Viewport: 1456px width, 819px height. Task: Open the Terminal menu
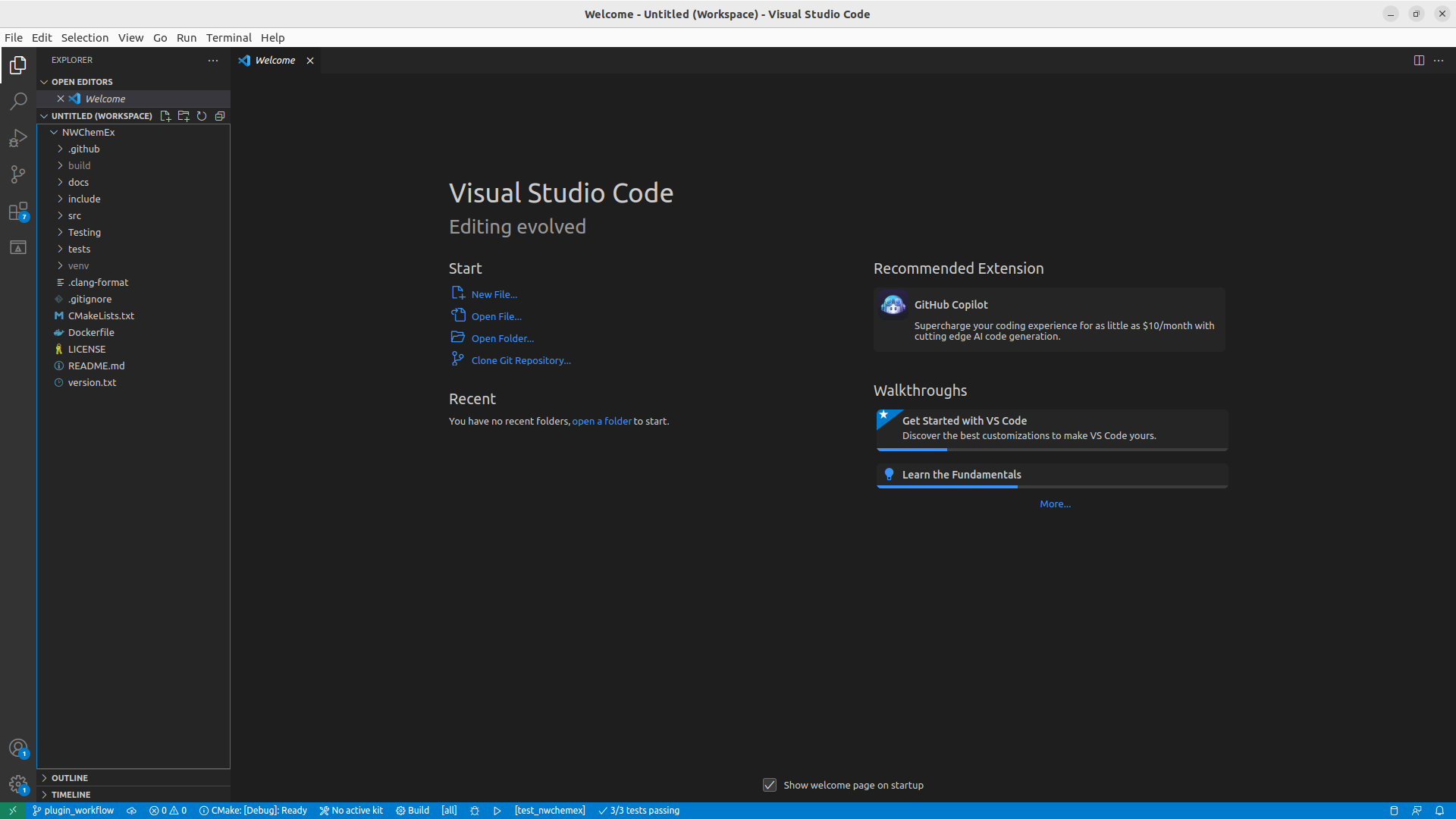pyautogui.click(x=228, y=38)
